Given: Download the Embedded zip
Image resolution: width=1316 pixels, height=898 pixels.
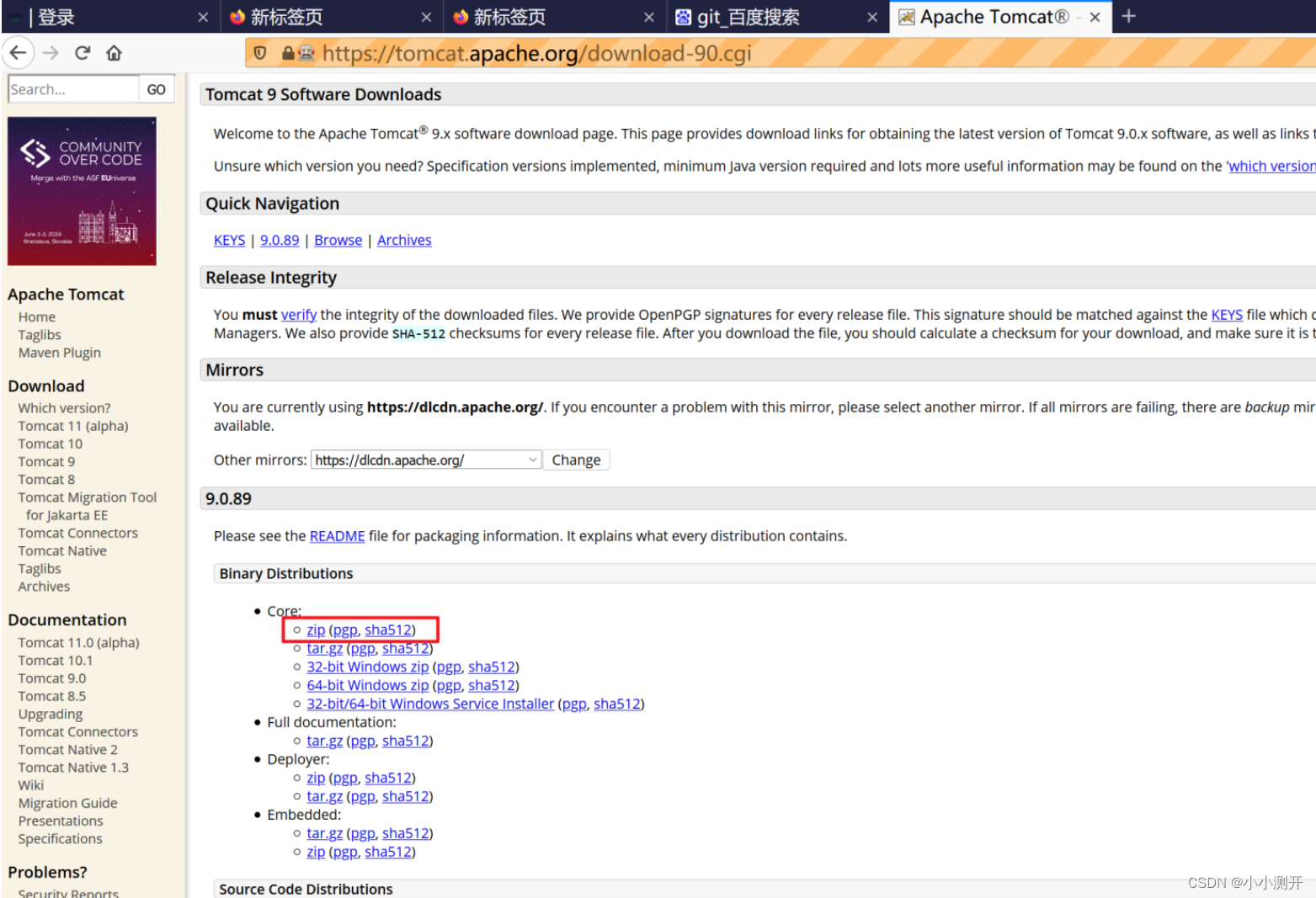Looking at the screenshot, I should [x=316, y=852].
